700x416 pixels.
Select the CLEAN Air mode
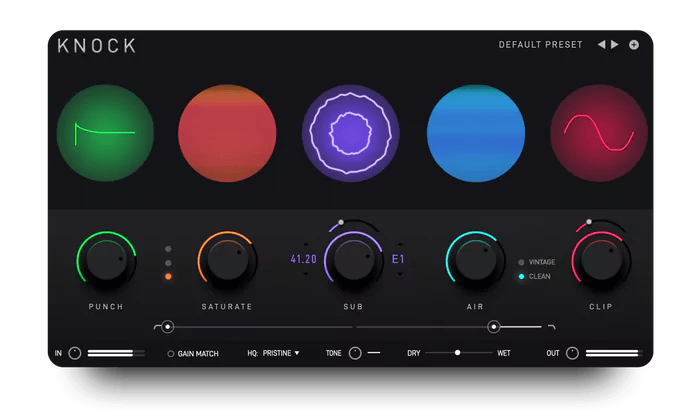pyautogui.click(x=534, y=276)
